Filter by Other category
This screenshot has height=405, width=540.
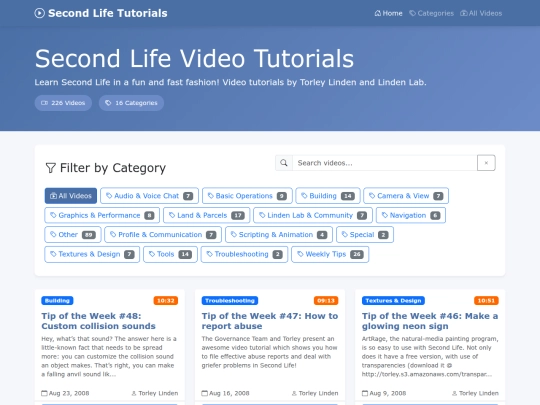pos(73,235)
